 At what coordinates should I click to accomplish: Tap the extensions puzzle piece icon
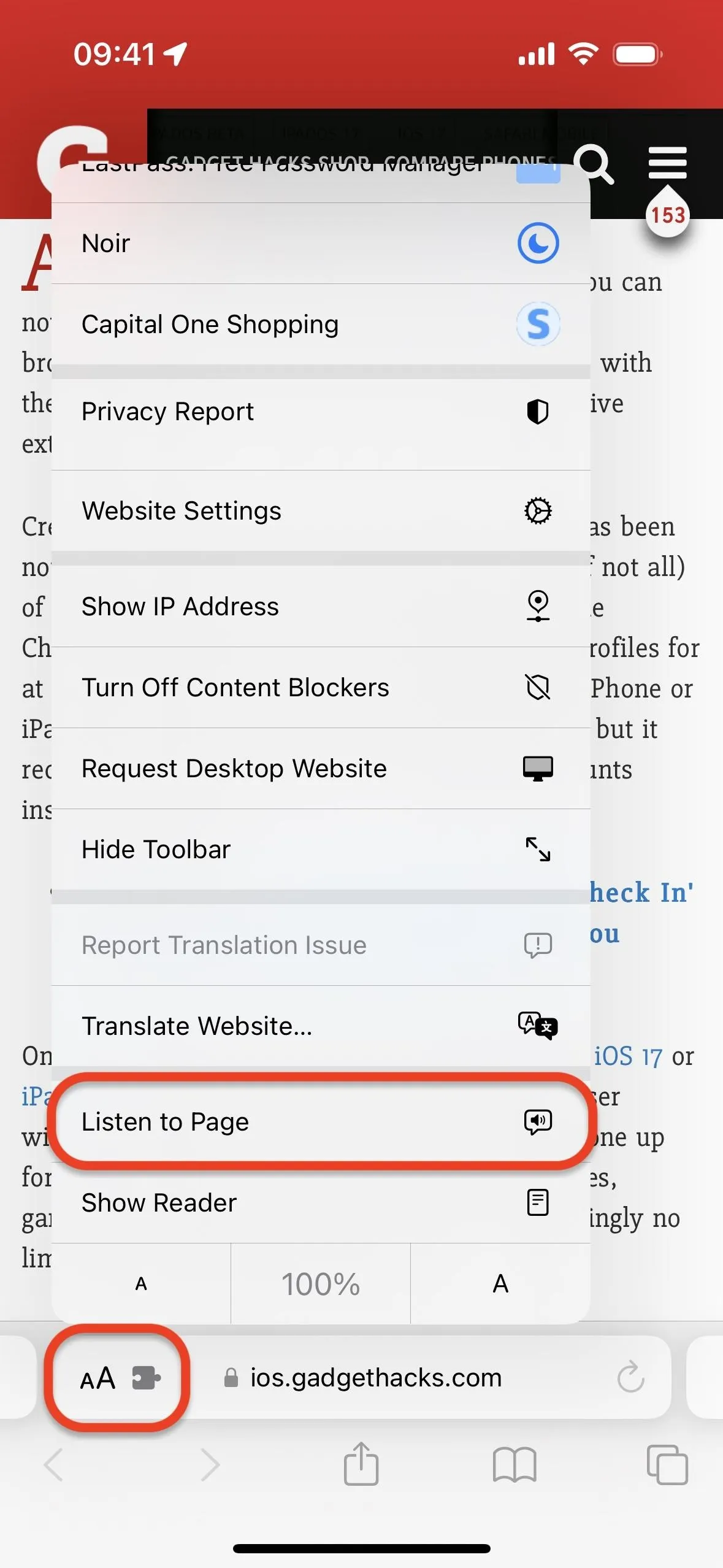click(x=147, y=1378)
